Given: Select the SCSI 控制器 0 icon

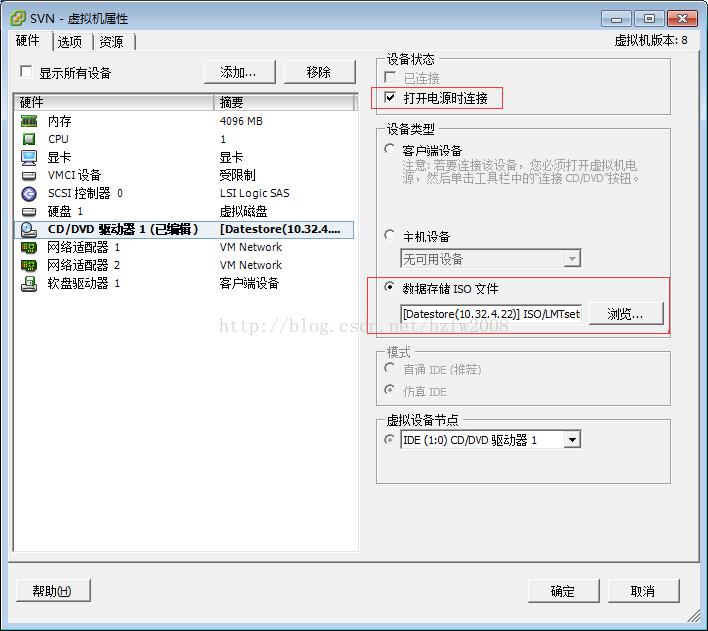Looking at the screenshot, I should pyautogui.click(x=29, y=194).
